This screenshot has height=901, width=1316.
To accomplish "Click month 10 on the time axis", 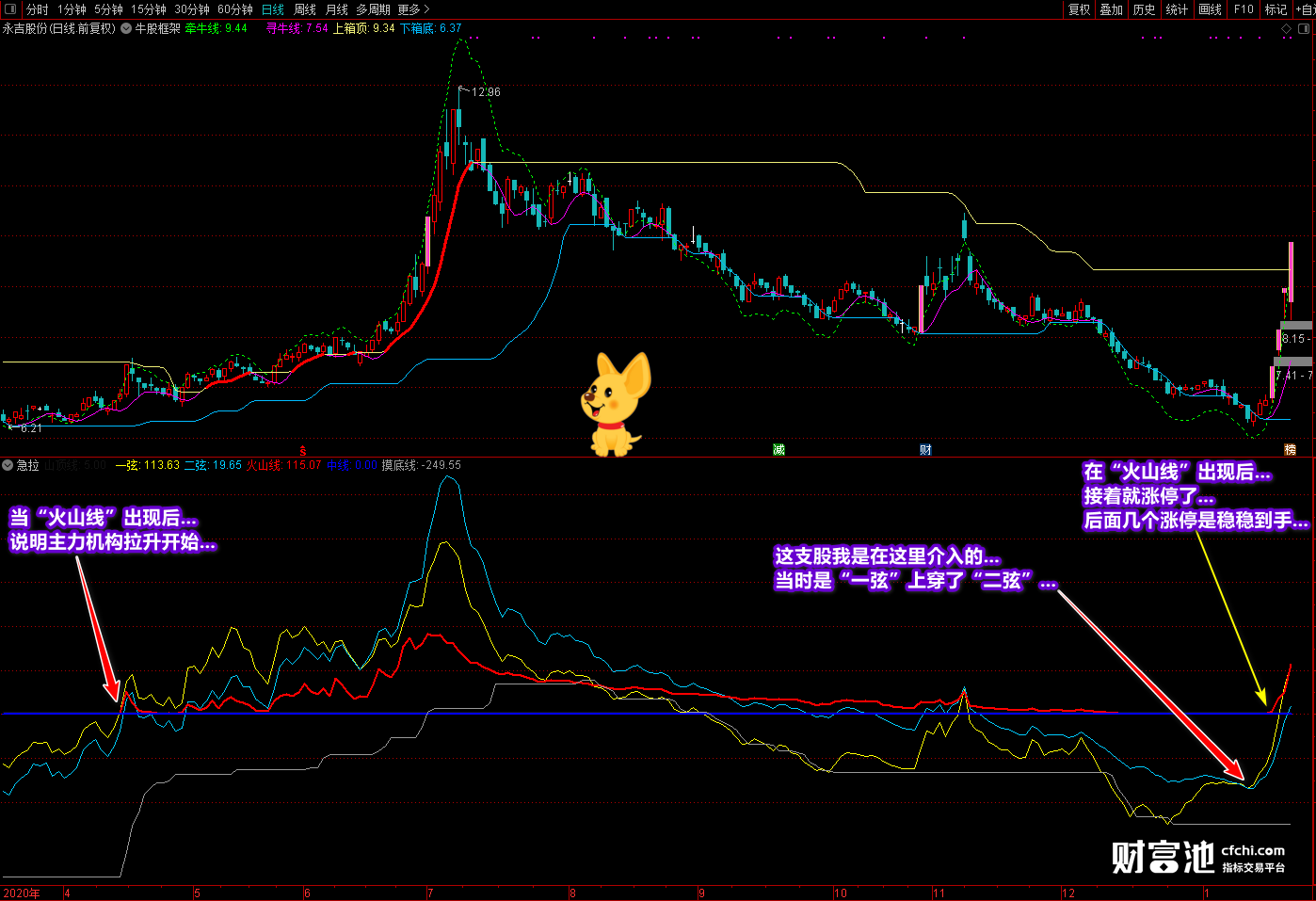I will pos(841,893).
